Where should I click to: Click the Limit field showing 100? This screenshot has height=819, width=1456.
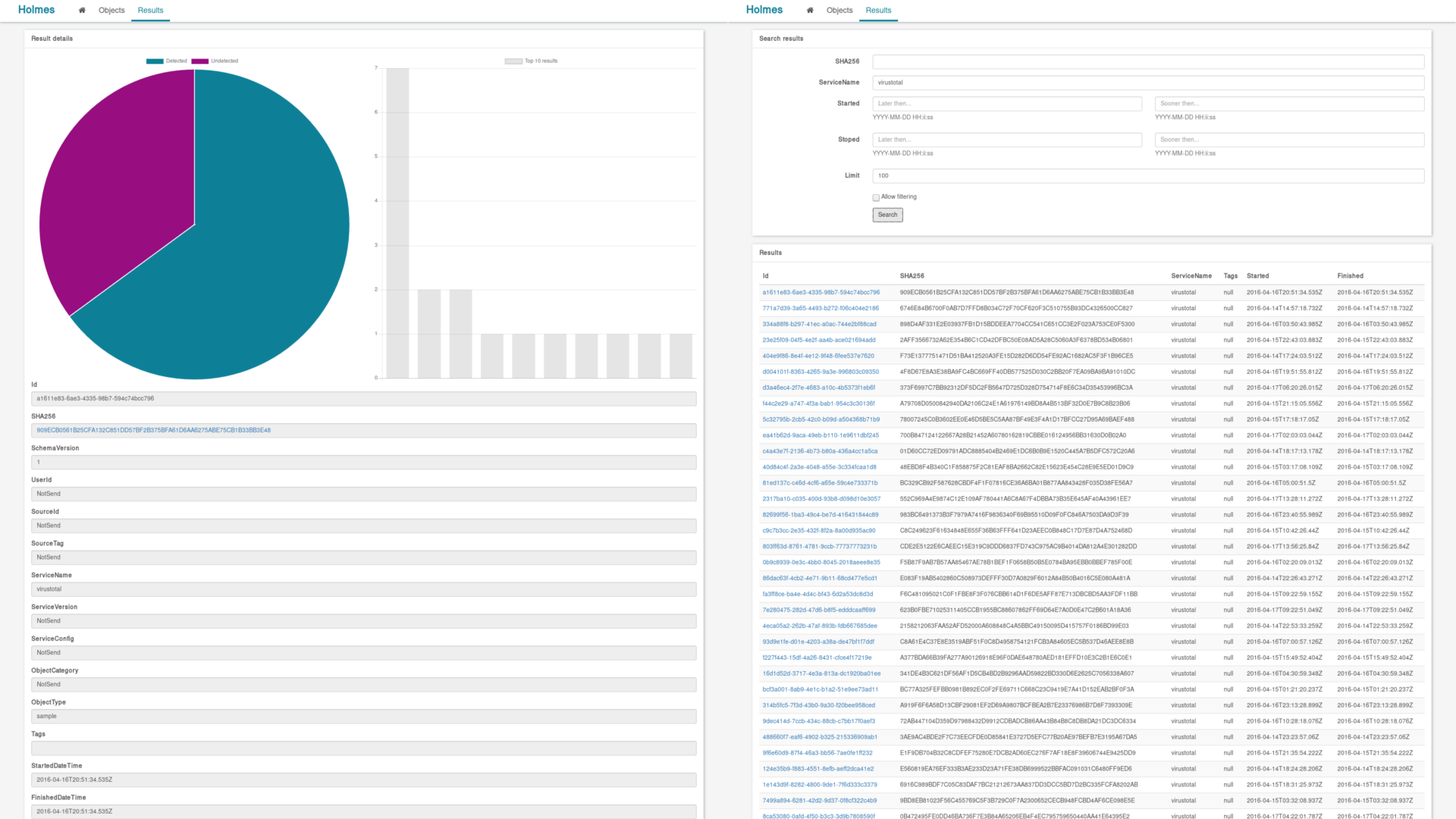(1147, 176)
